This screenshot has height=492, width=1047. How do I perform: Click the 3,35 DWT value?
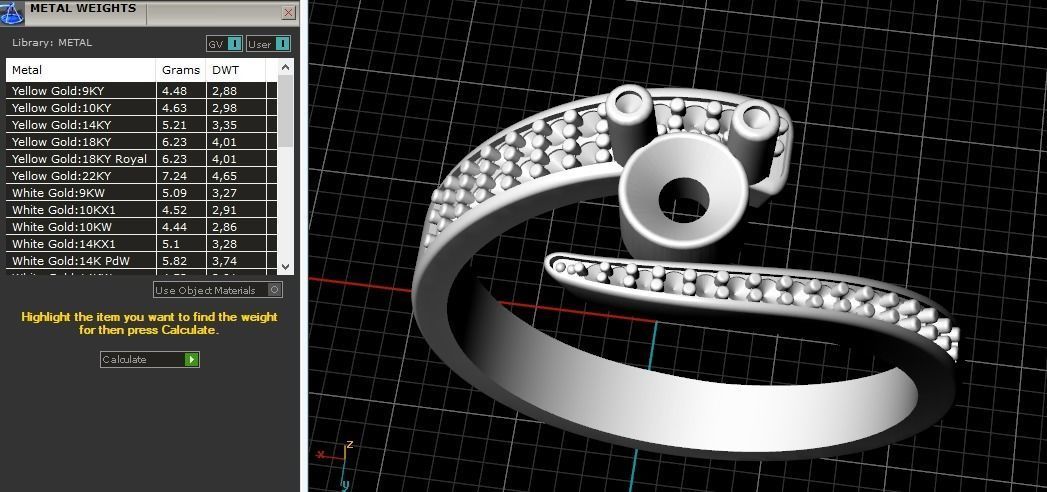click(x=224, y=125)
